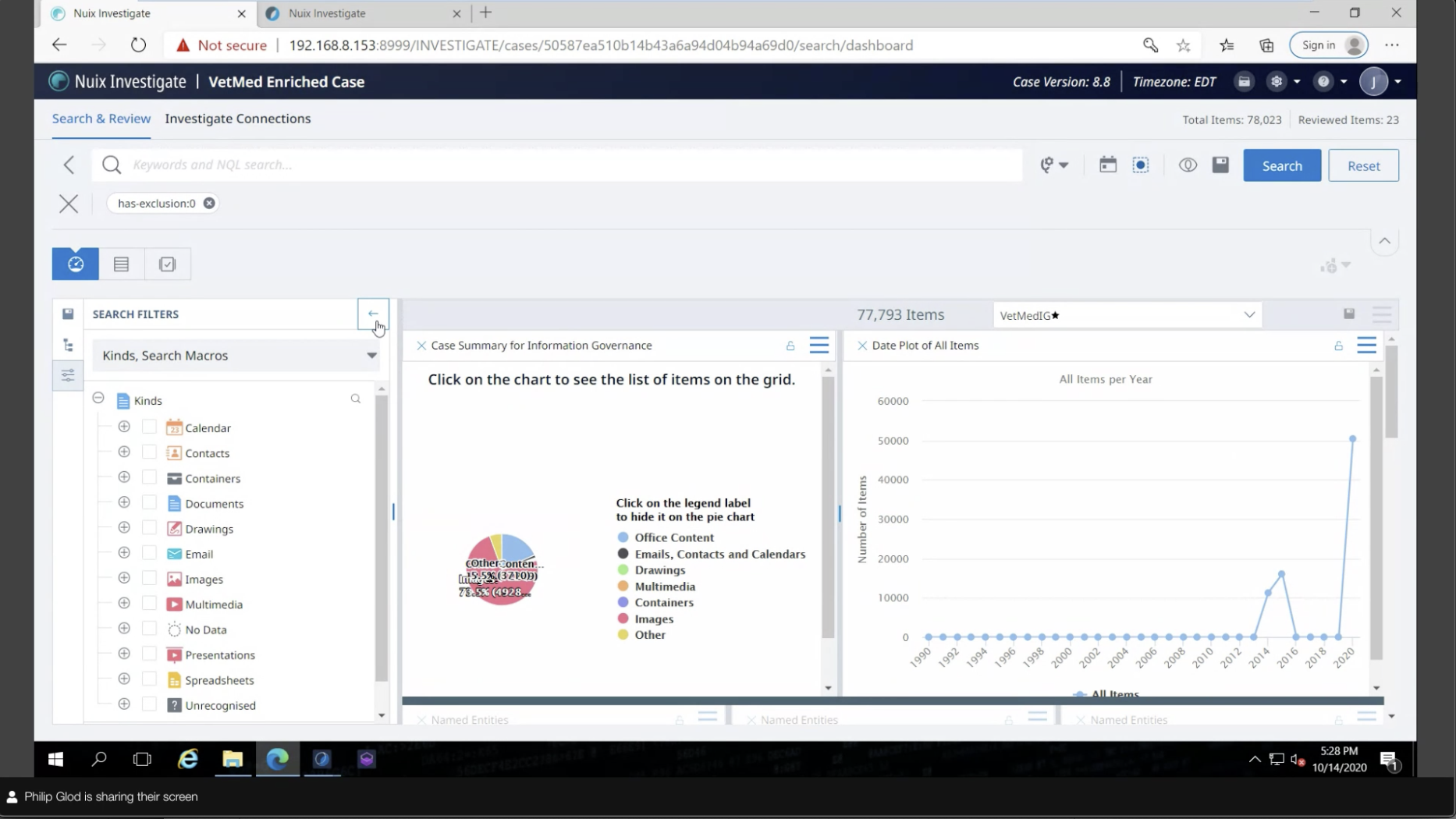
Task: Check the Email kind checkbox
Action: [x=149, y=553]
